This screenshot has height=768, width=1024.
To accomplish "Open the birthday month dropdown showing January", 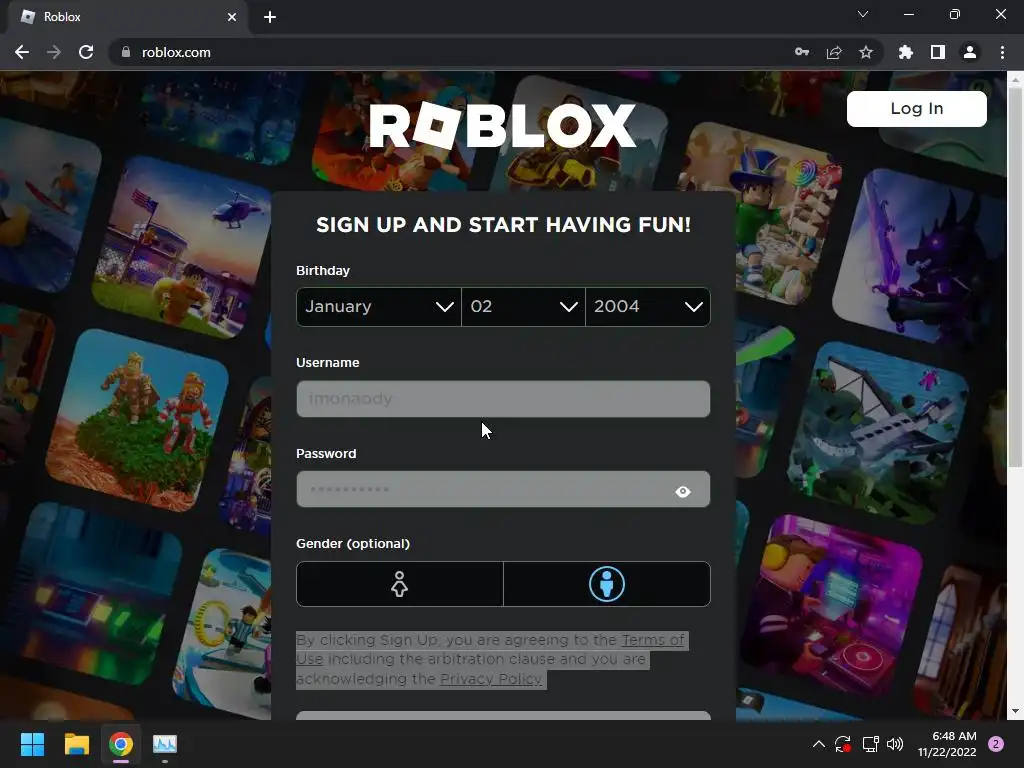I will [379, 306].
